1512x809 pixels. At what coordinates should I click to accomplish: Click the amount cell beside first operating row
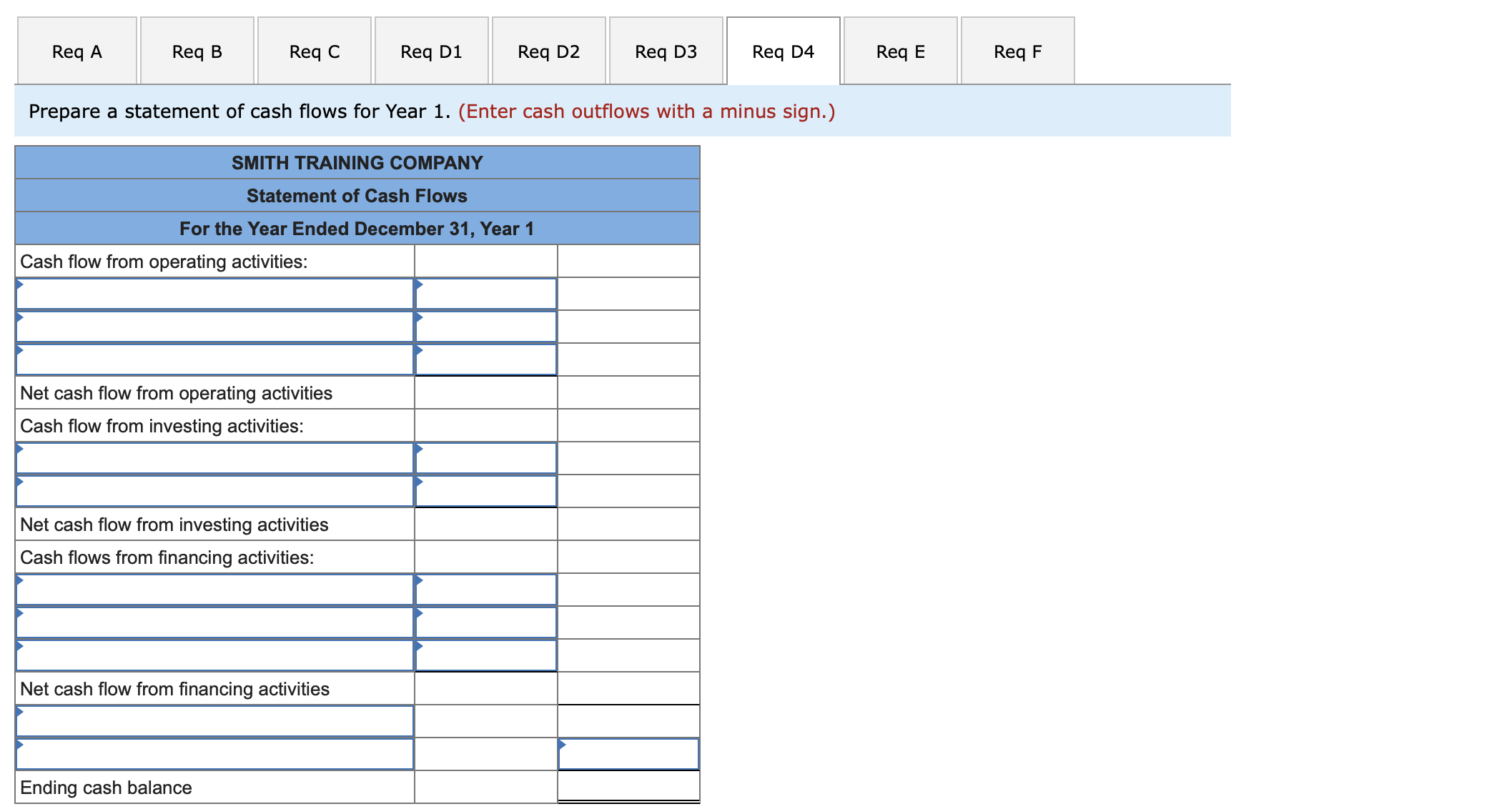click(x=485, y=293)
